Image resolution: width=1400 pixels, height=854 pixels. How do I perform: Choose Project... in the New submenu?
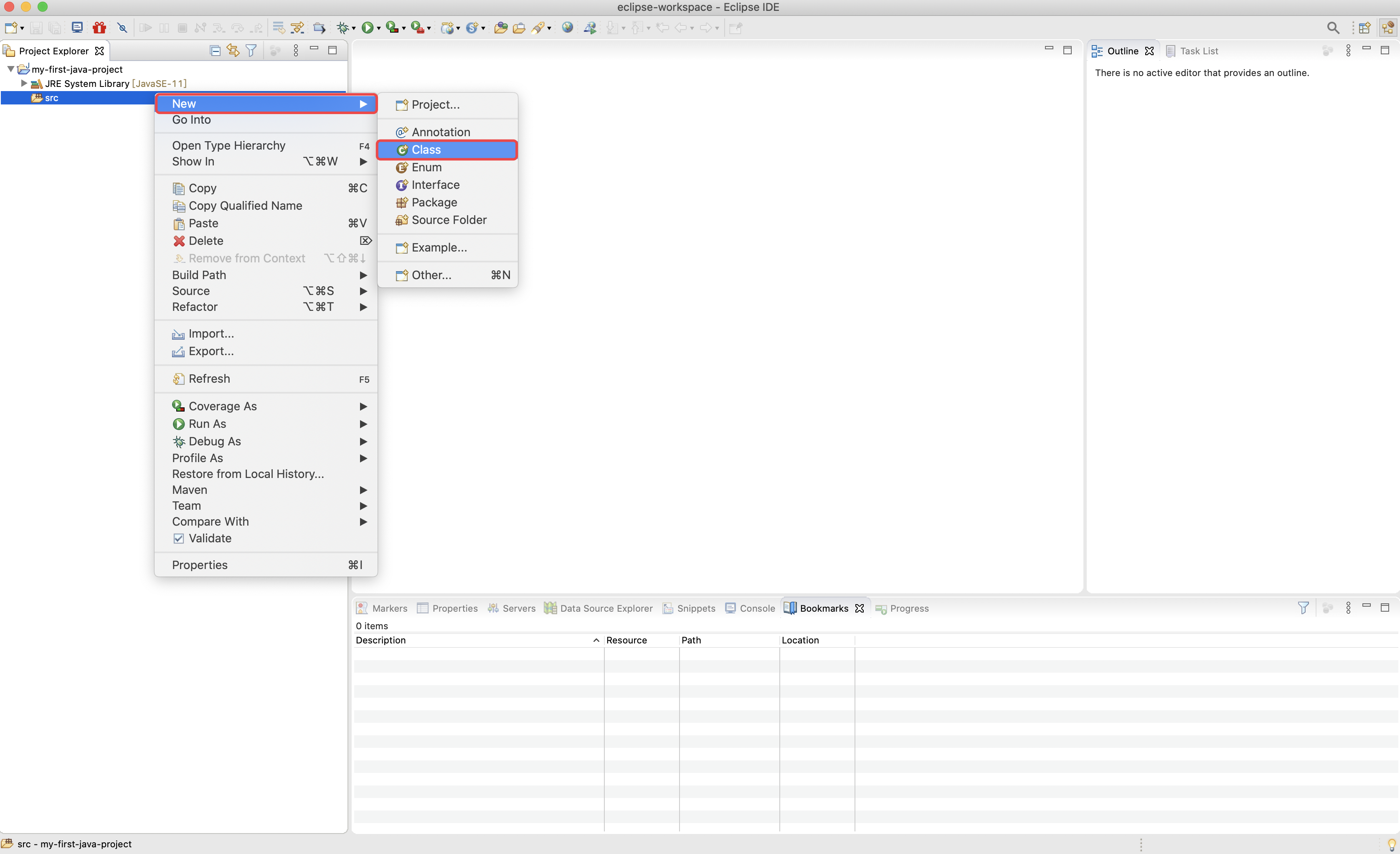point(447,104)
